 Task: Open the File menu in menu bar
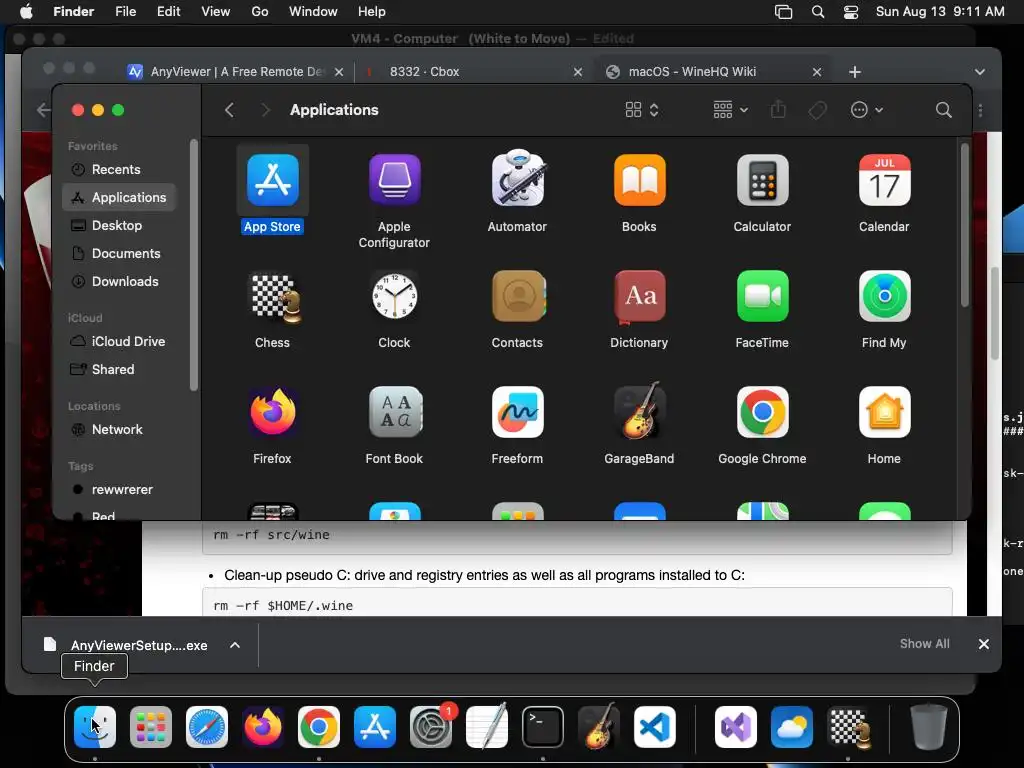coord(125,12)
